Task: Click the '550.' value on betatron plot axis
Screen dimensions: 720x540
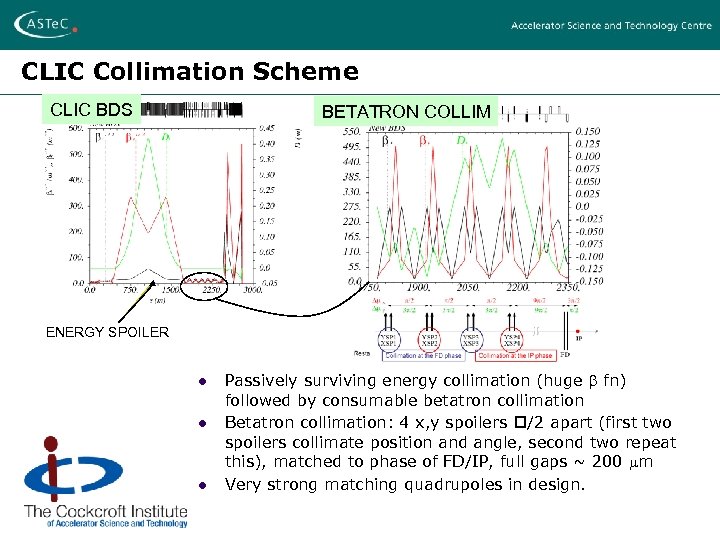Action: [x=352, y=132]
